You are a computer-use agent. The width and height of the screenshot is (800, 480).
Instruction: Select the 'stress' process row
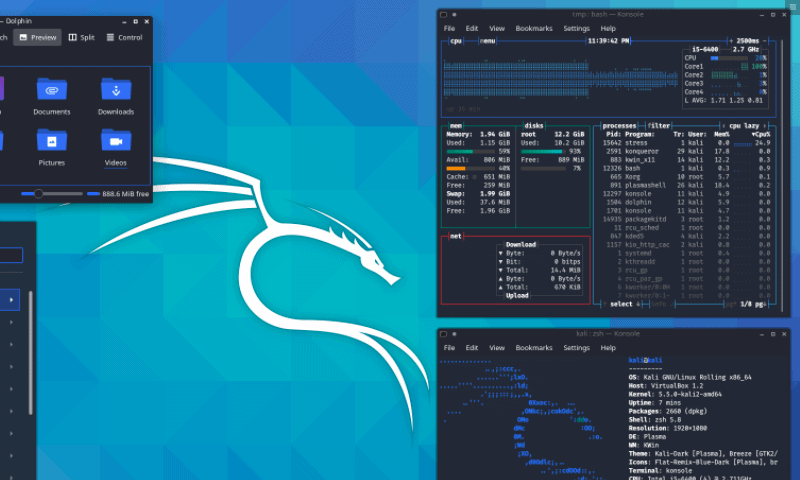click(686, 143)
